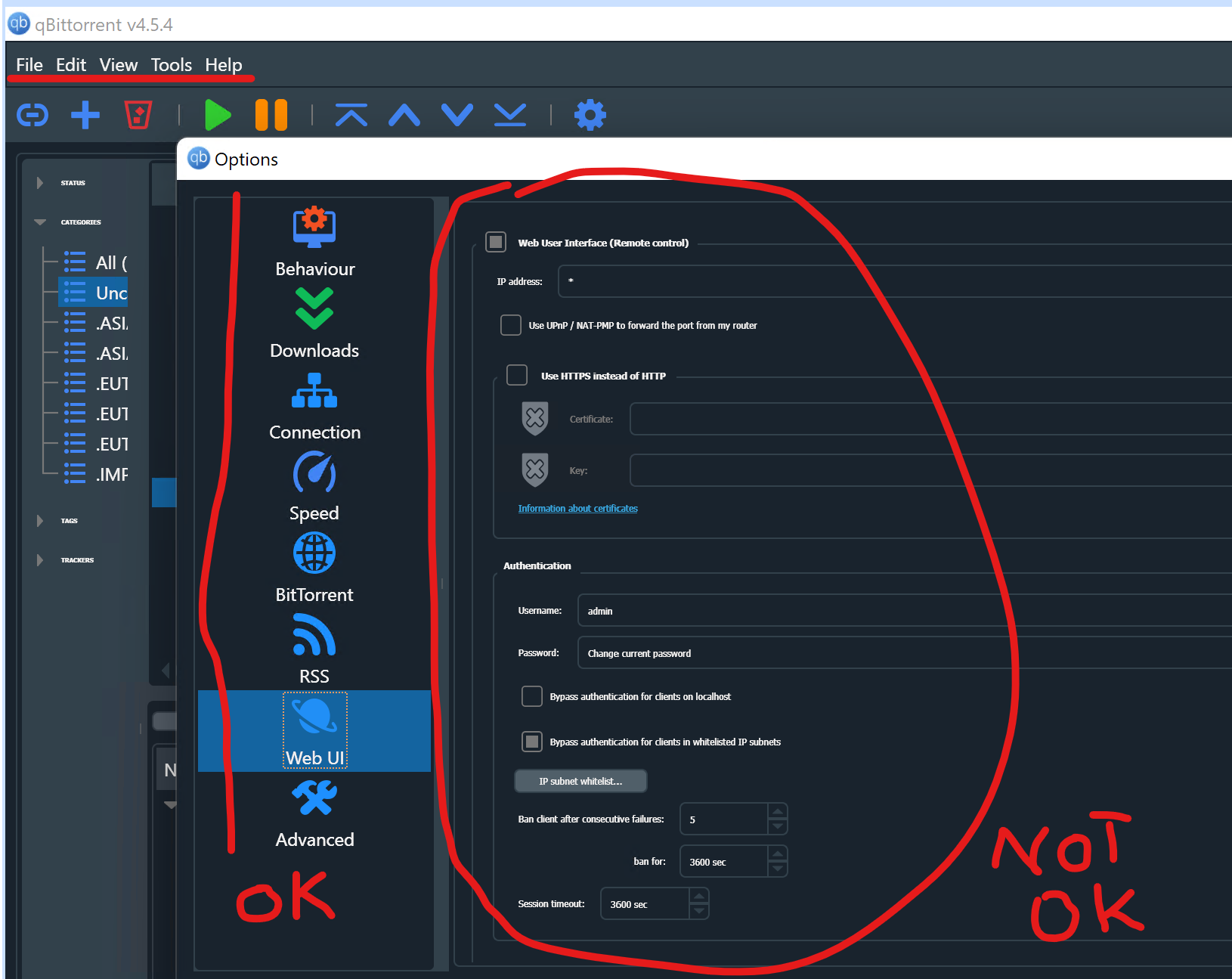Open the Connection options page

[x=314, y=405]
